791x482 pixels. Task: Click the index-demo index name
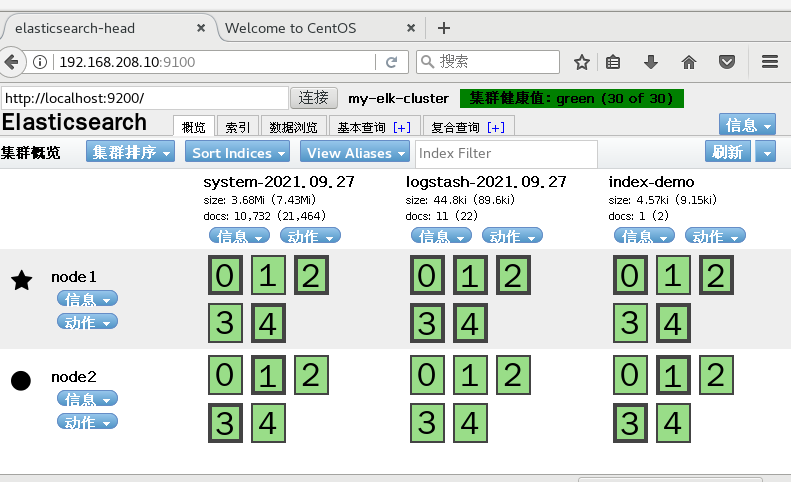pyautogui.click(x=651, y=182)
